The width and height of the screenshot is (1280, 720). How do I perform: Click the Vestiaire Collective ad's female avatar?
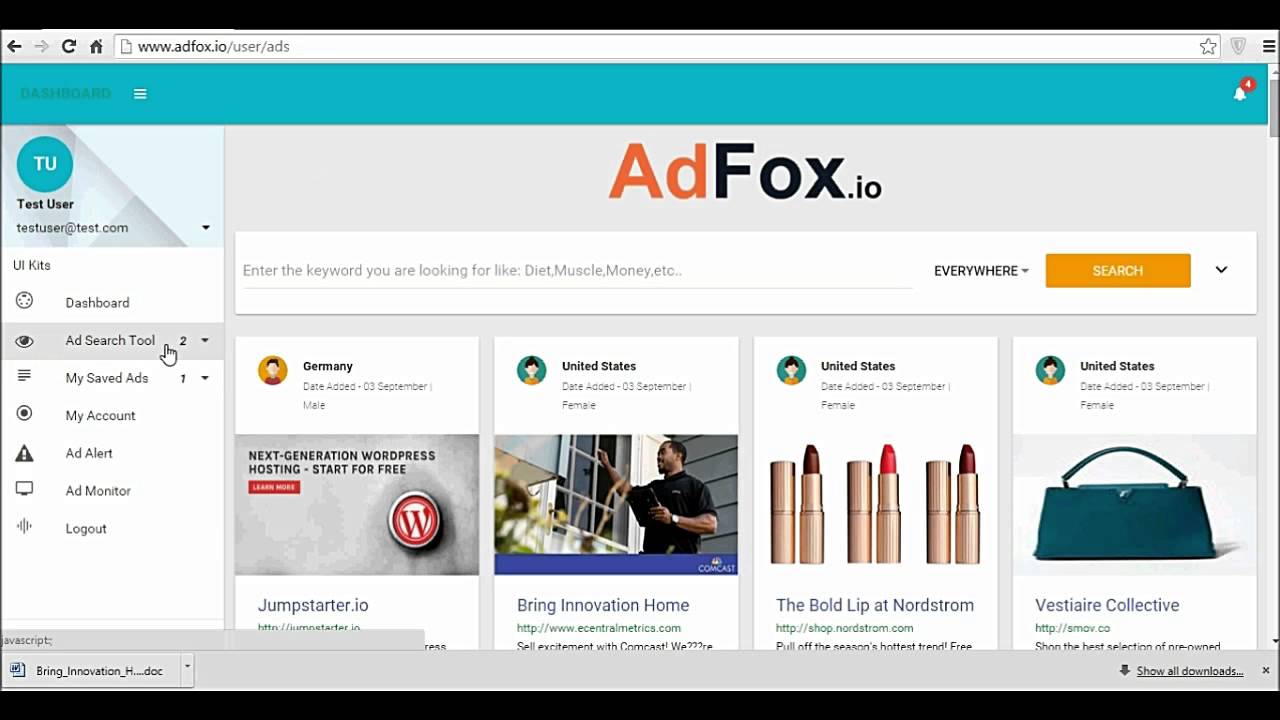click(x=1051, y=370)
